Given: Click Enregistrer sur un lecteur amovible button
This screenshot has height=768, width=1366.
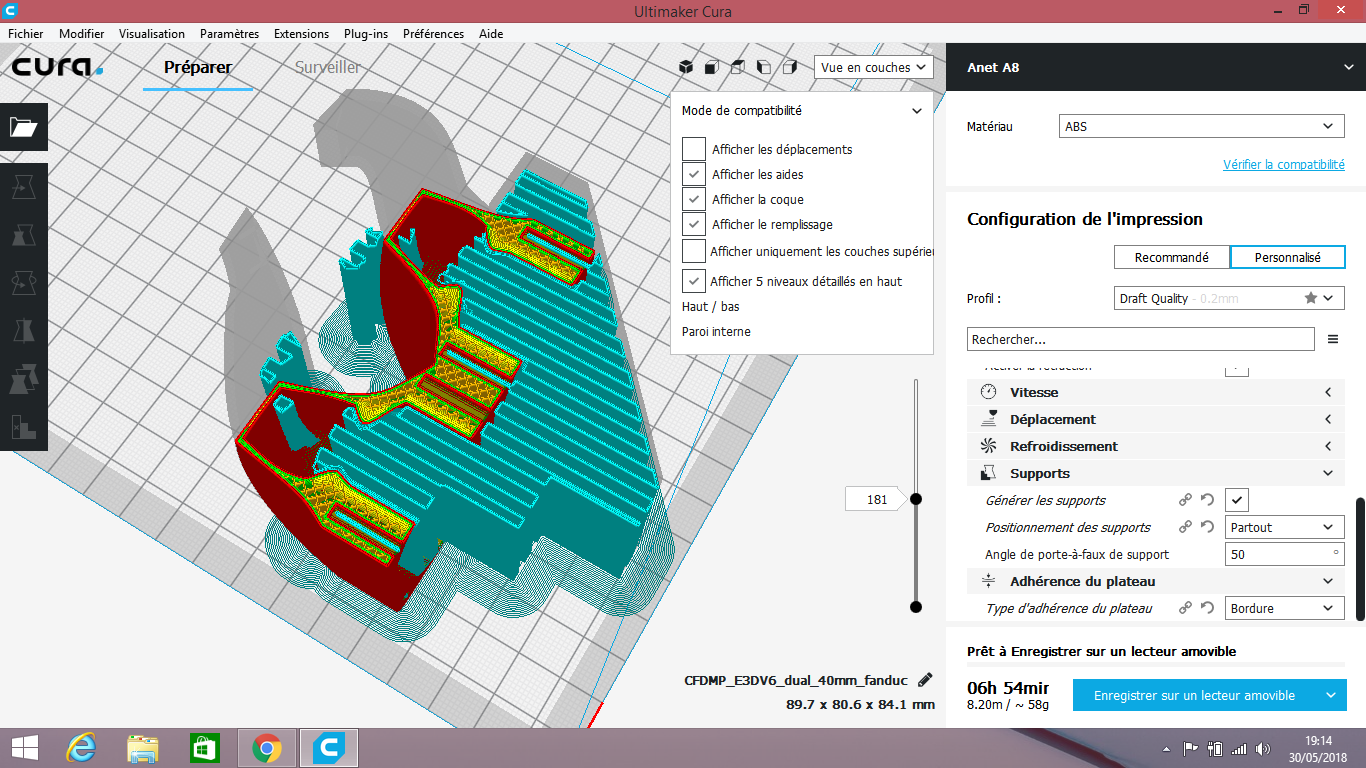Looking at the screenshot, I should coord(1194,696).
